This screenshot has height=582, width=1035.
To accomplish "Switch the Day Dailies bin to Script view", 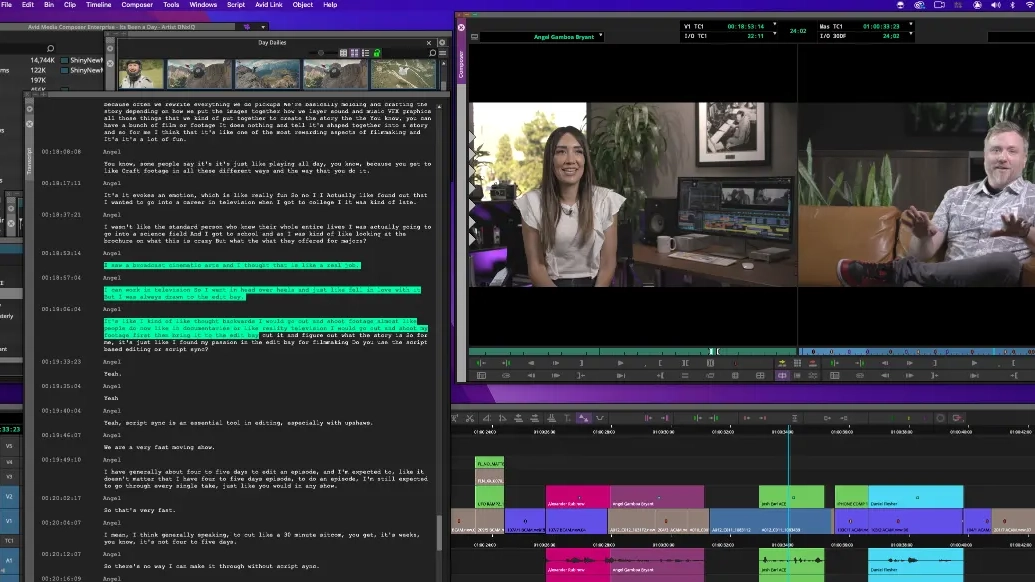I will [354, 52].
